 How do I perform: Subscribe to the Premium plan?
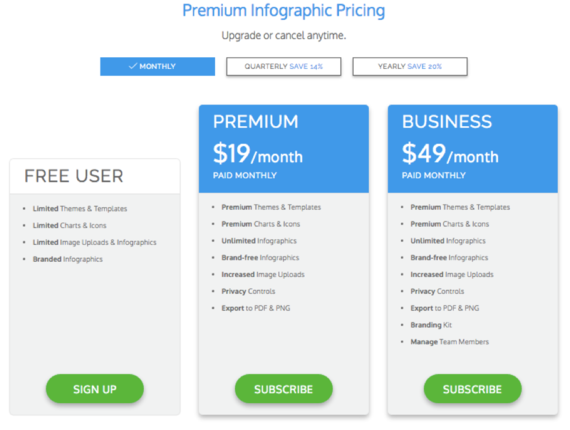click(x=284, y=389)
